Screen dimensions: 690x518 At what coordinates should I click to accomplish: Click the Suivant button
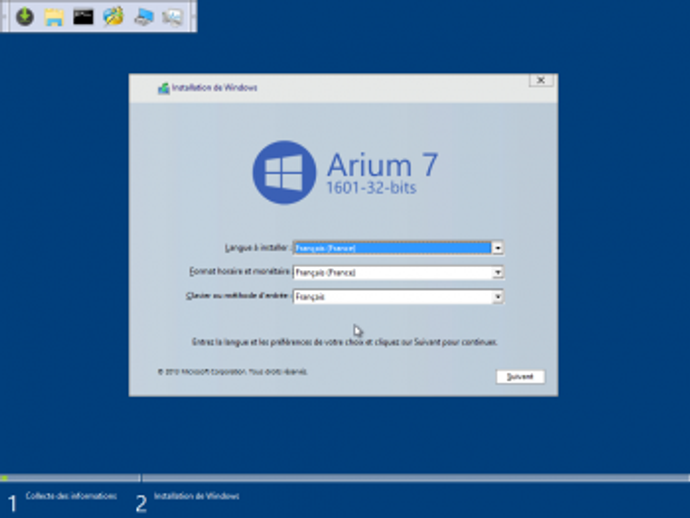point(520,377)
